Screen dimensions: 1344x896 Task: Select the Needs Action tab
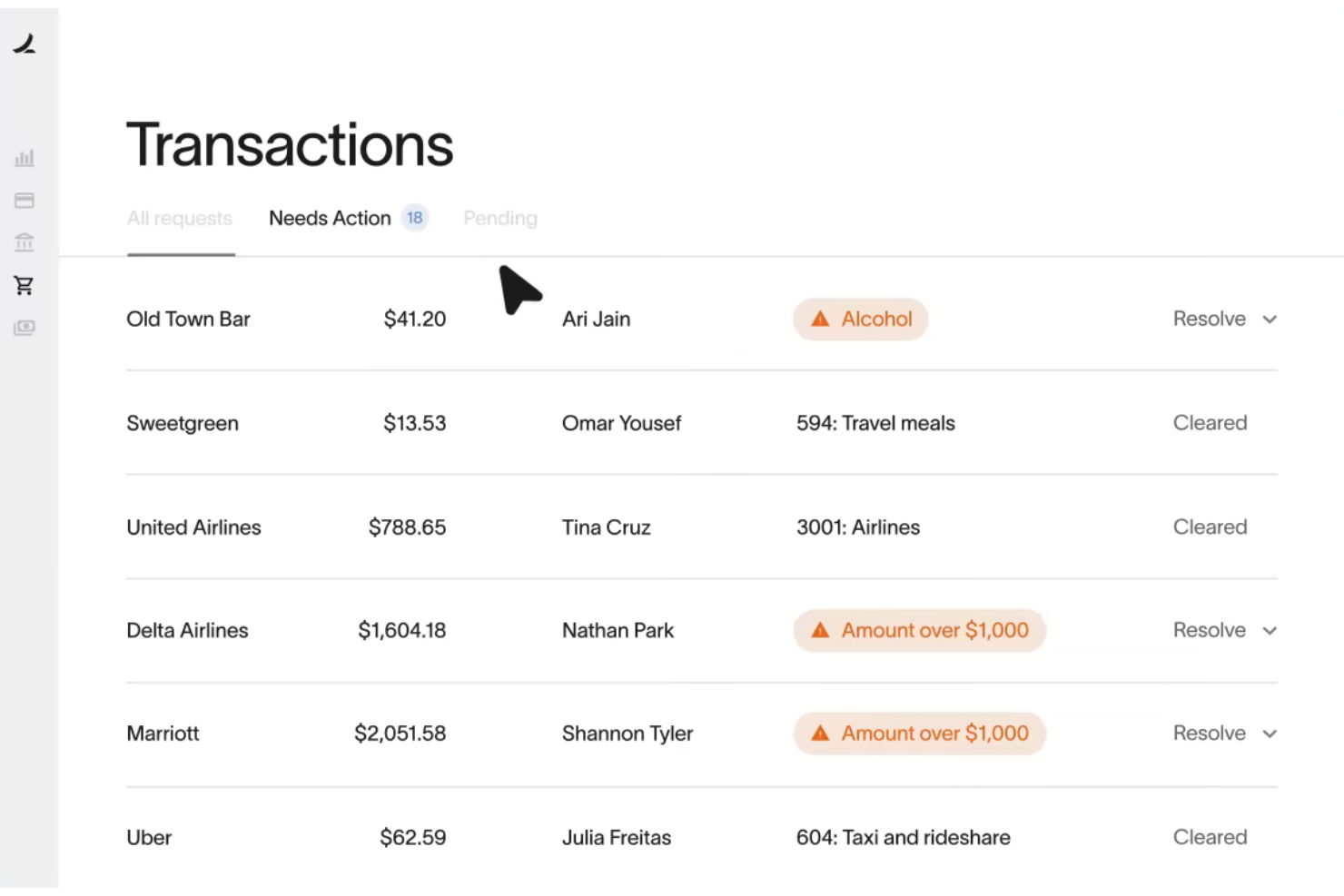point(329,218)
